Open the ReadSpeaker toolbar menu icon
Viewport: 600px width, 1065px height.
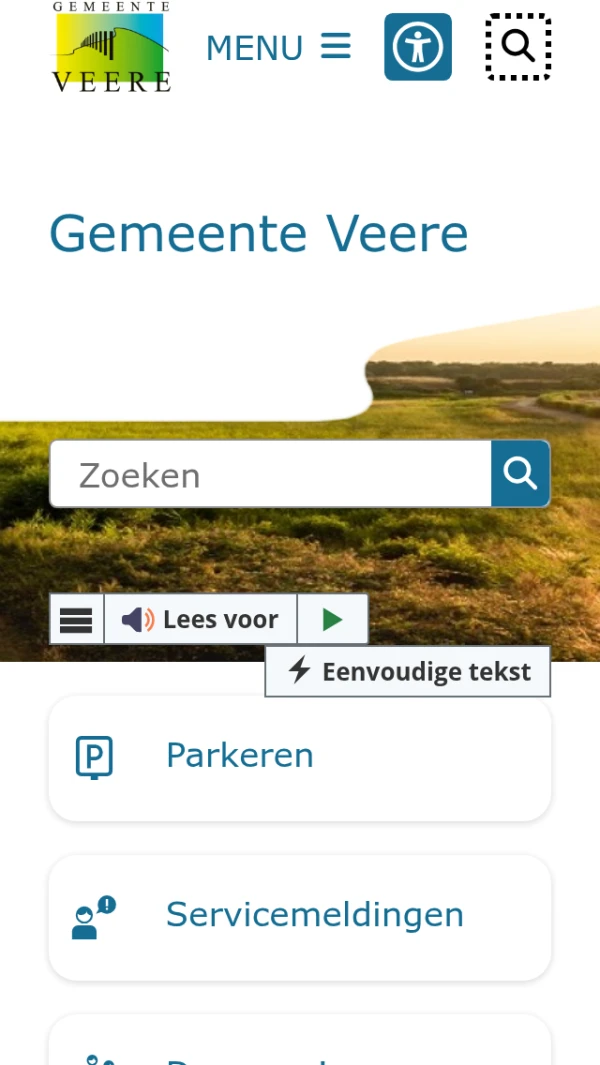76,619
